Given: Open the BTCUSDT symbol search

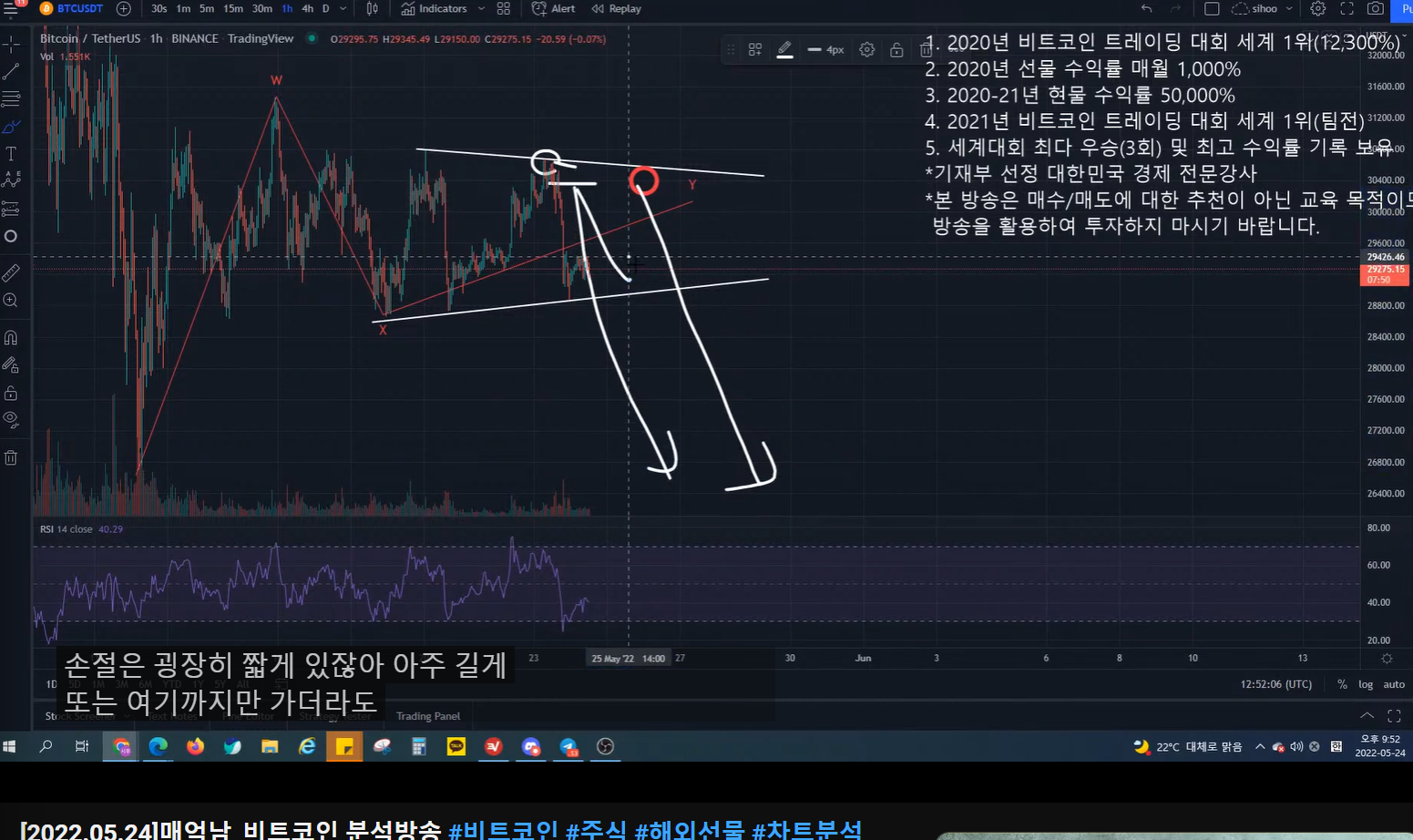Looking at the screenshot, I should tap(72, 8).
